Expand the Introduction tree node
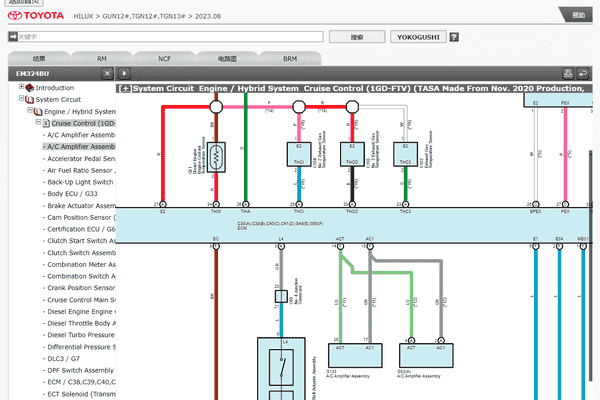 21,88
